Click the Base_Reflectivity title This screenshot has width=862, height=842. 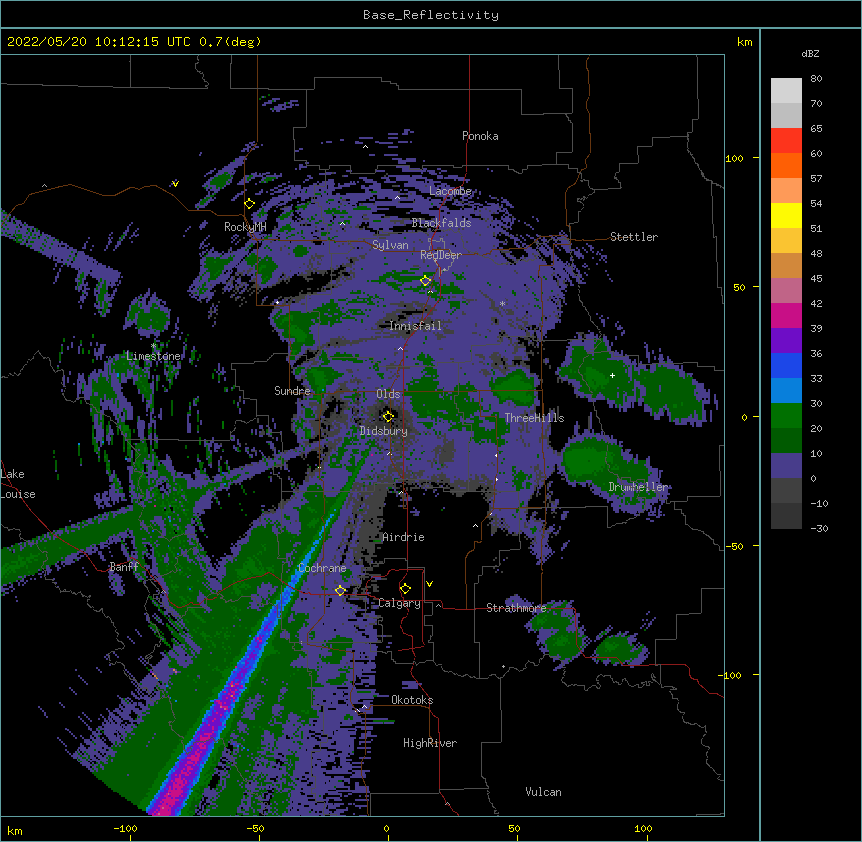(x=431, y=15)
